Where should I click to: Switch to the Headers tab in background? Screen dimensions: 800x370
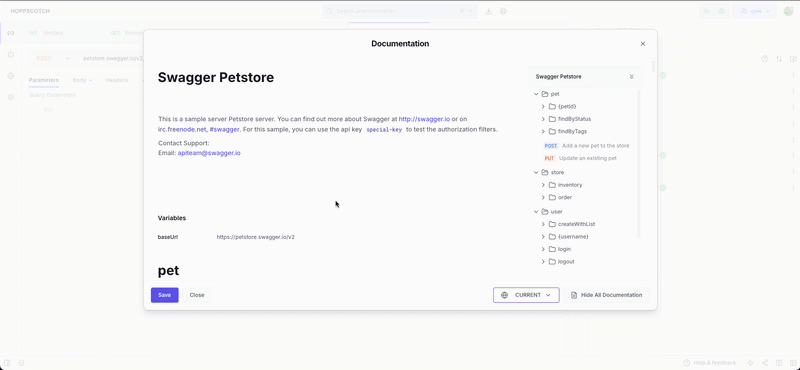tap(116, 80)
